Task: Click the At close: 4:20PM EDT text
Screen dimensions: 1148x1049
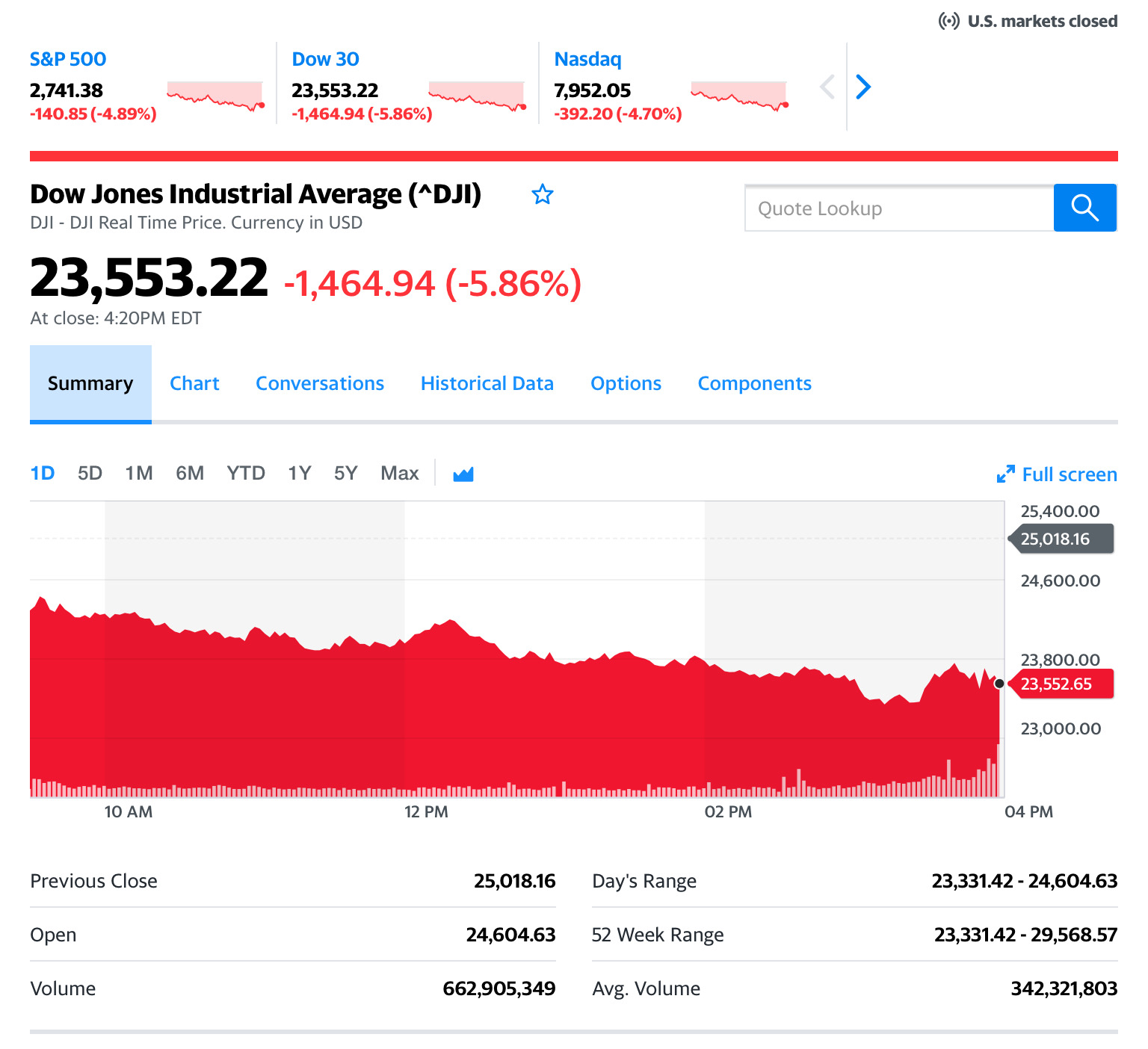Action: click(x=116, y=318)
